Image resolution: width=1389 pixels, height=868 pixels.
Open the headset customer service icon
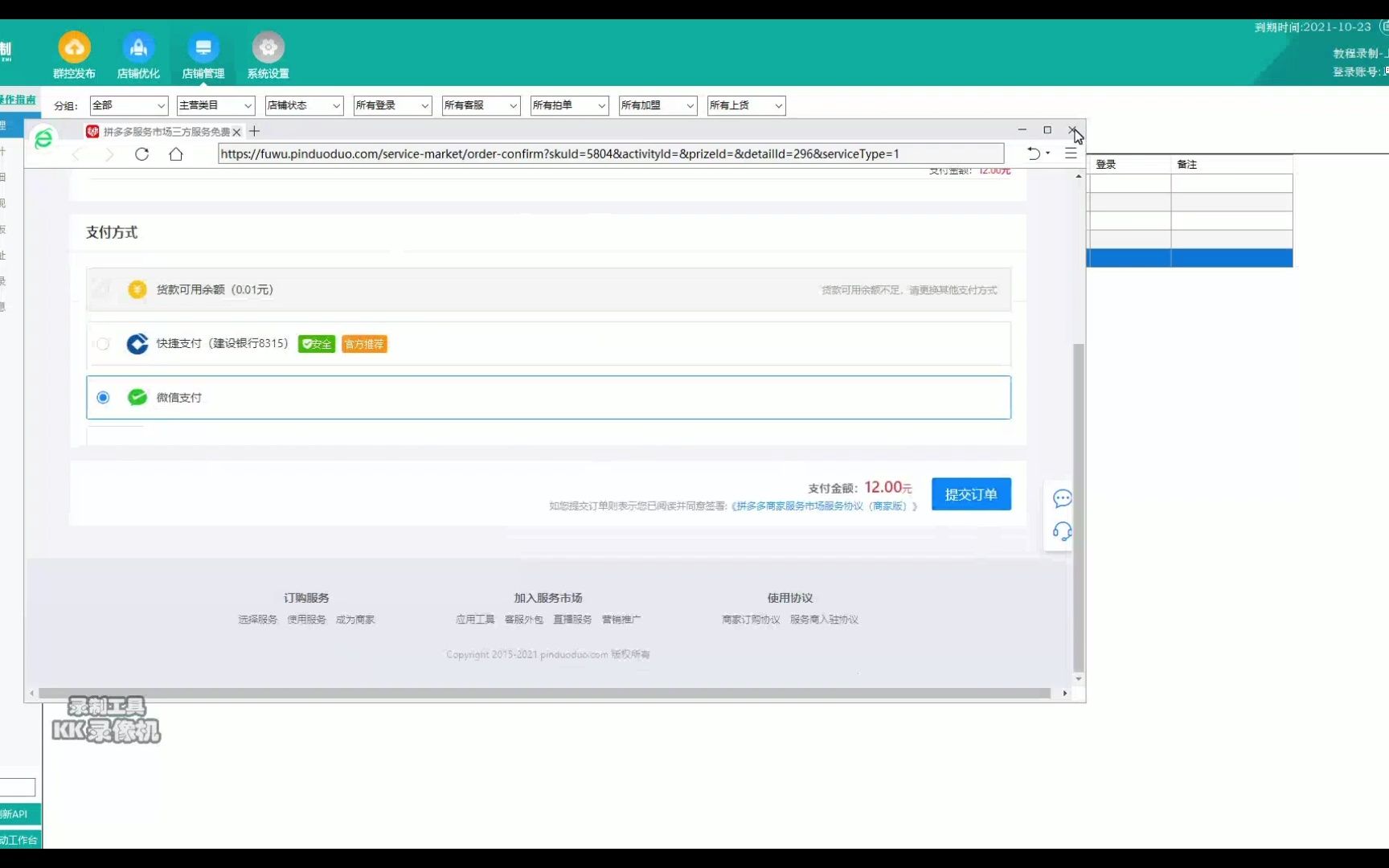coord(1062,531)
